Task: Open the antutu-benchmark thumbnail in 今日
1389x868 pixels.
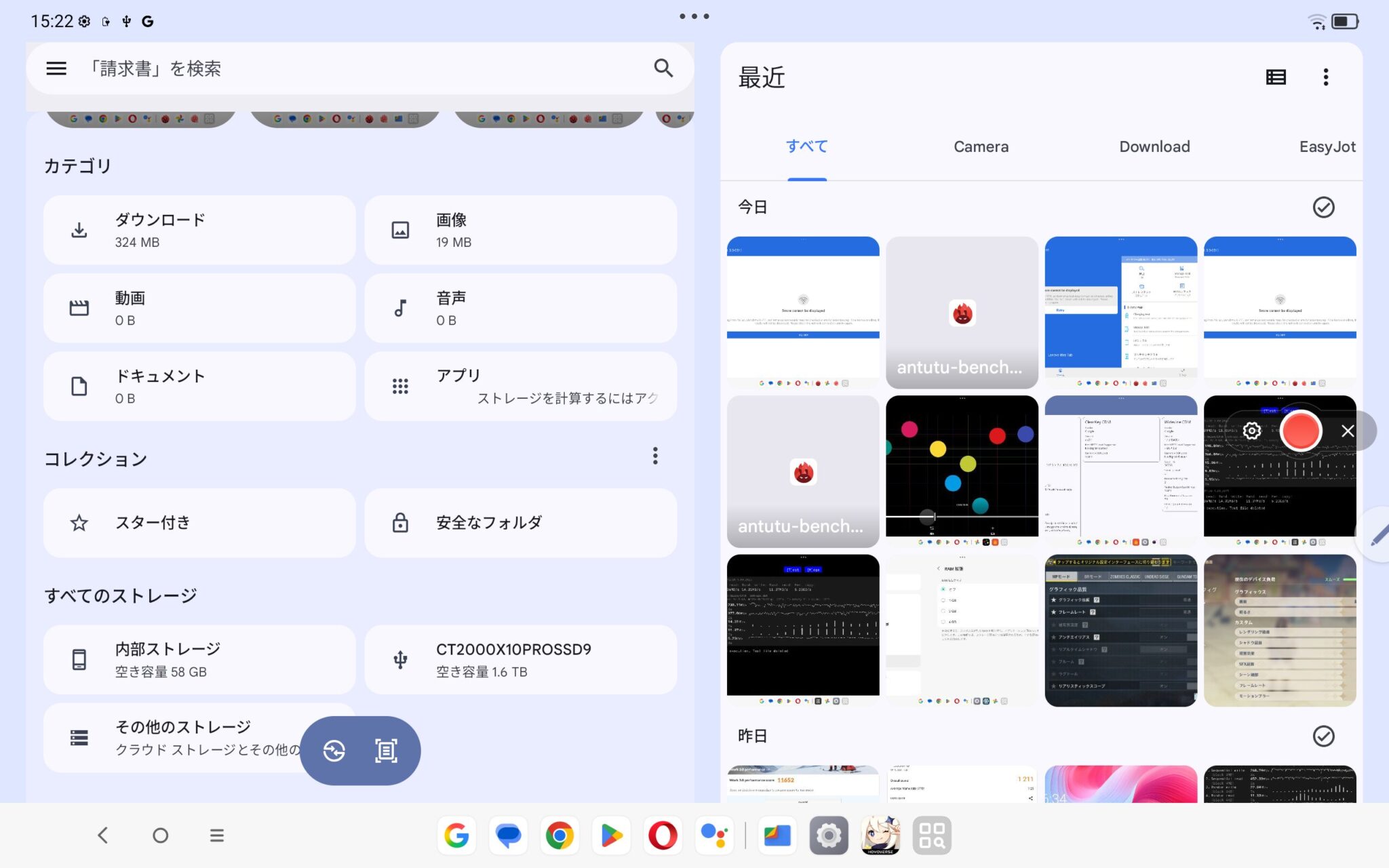Action: [x=961, y=311]
